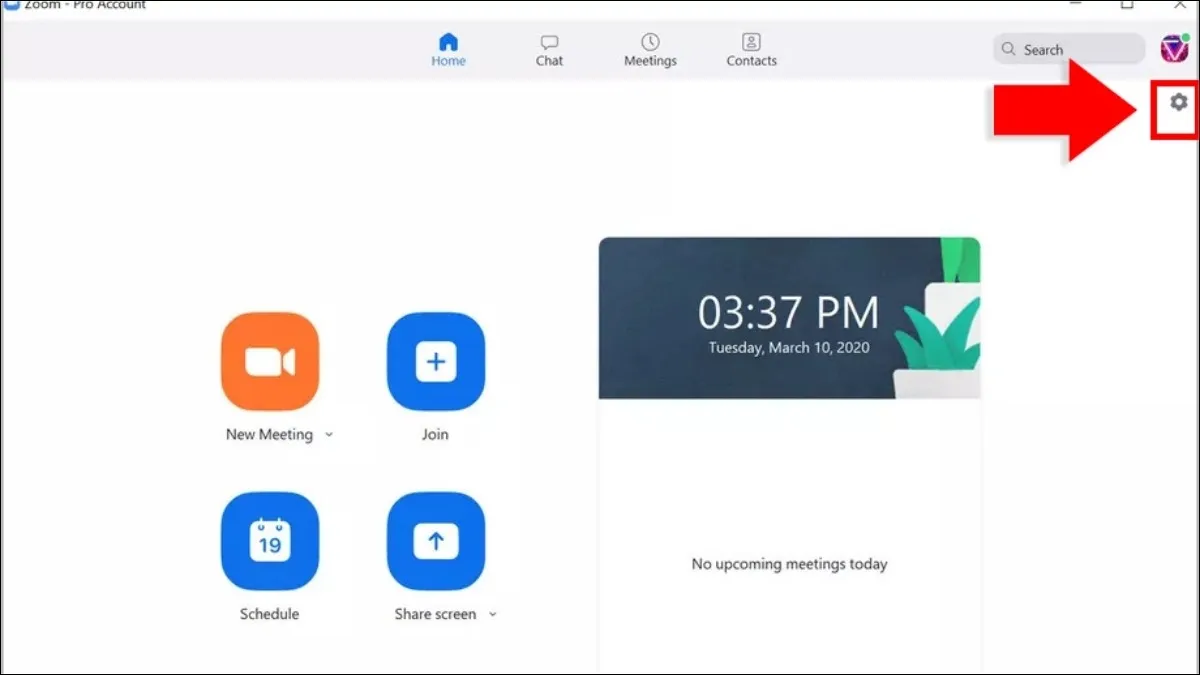
Task: Click the Join meeting icon
Action: tap(436, 361)
